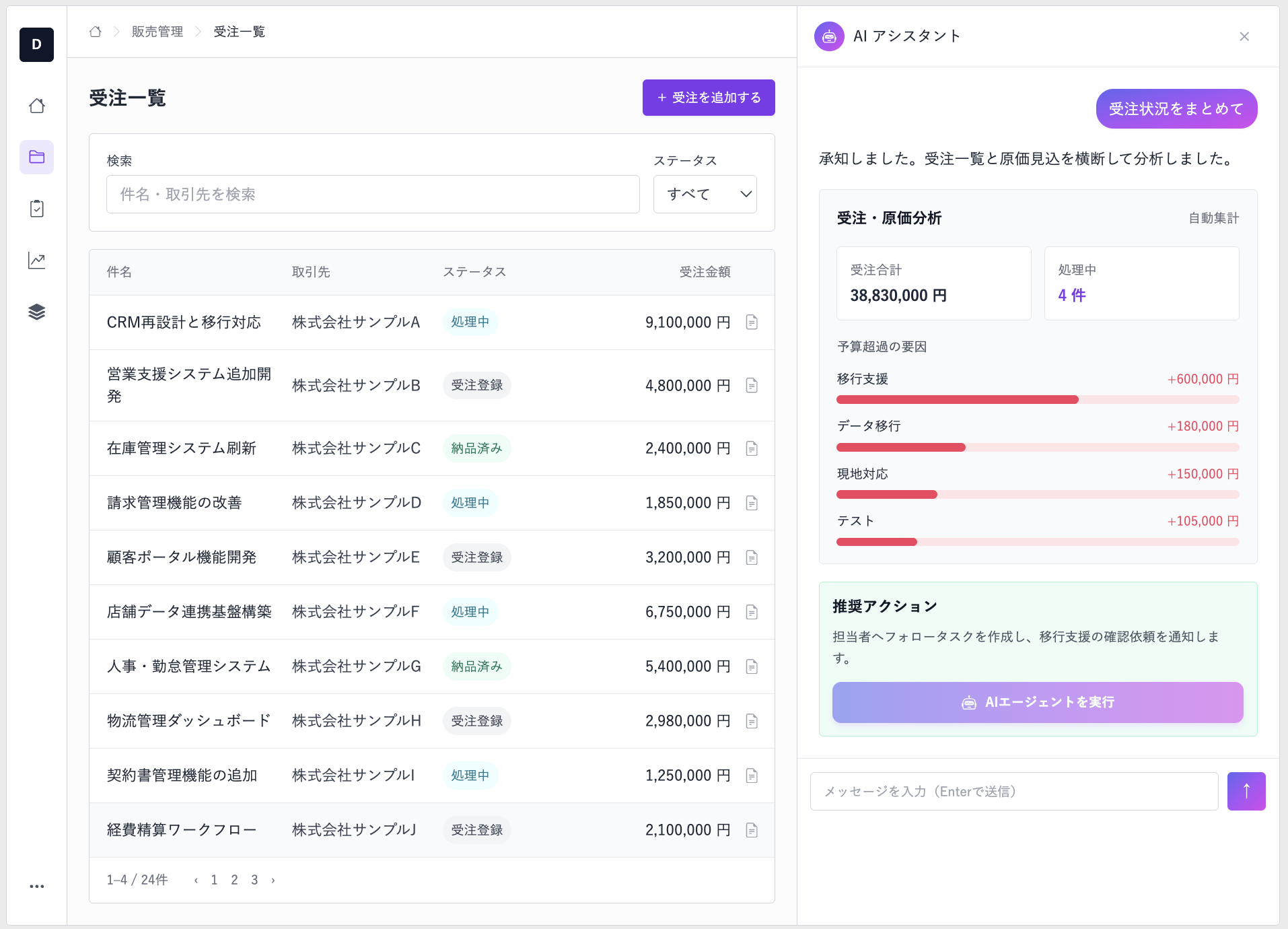Select the 店舗データ連携基盤構築 order name
Viewport: 1288px width, 929px height.
[189, 612]
